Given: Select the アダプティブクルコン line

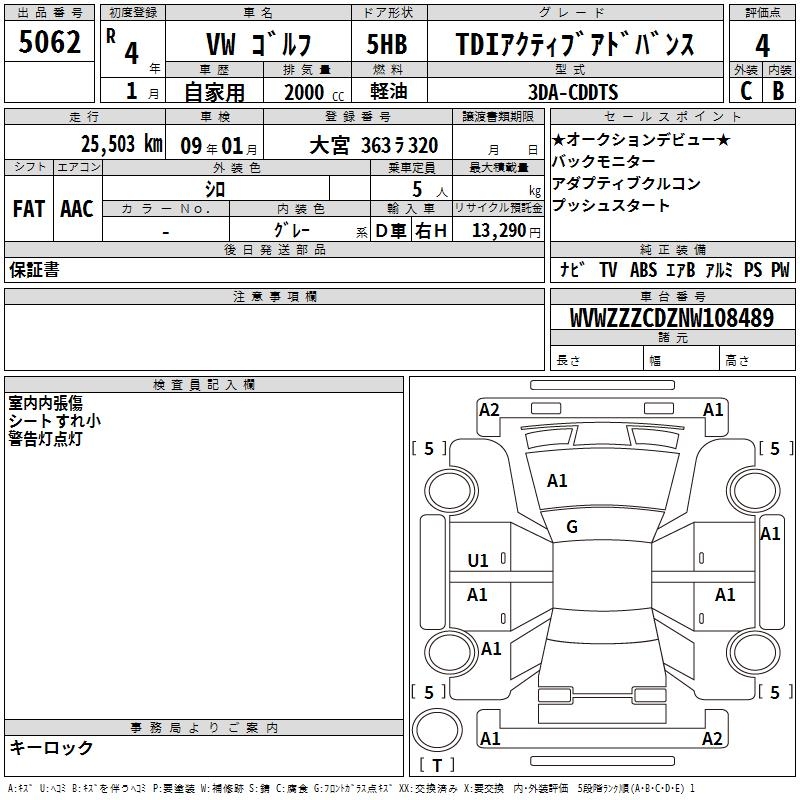Looking at the screenshot, I should coord(627,183).
